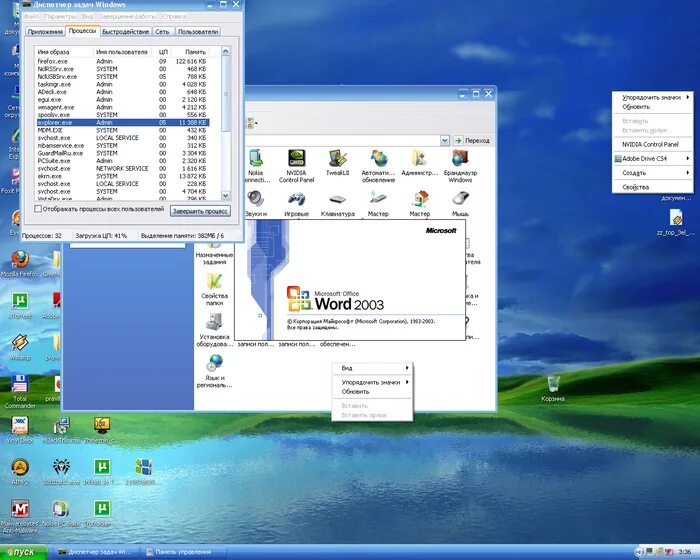Viewport: 700px width, 560px height.
Task: Select the ekrn.exe process row
Action: (x=122, y=176)
